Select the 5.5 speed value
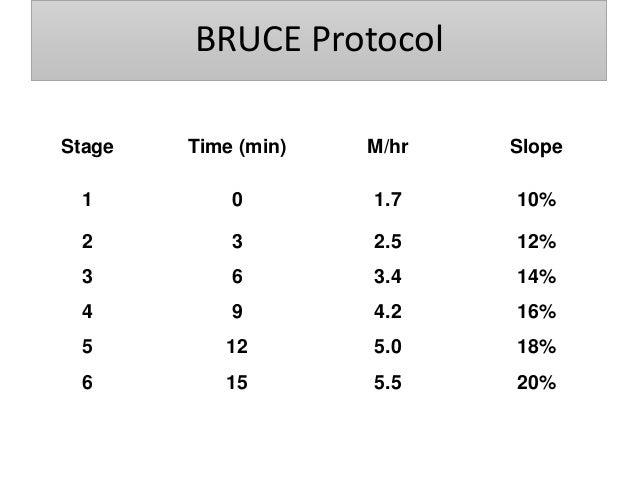The width and height of the screenshot is (638, 479). click(388, 383)
